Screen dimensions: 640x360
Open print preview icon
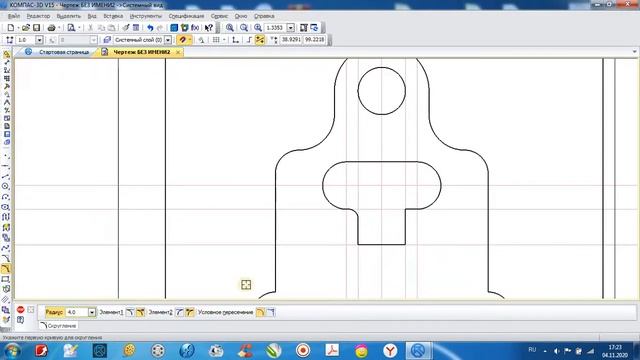[71, 28]
